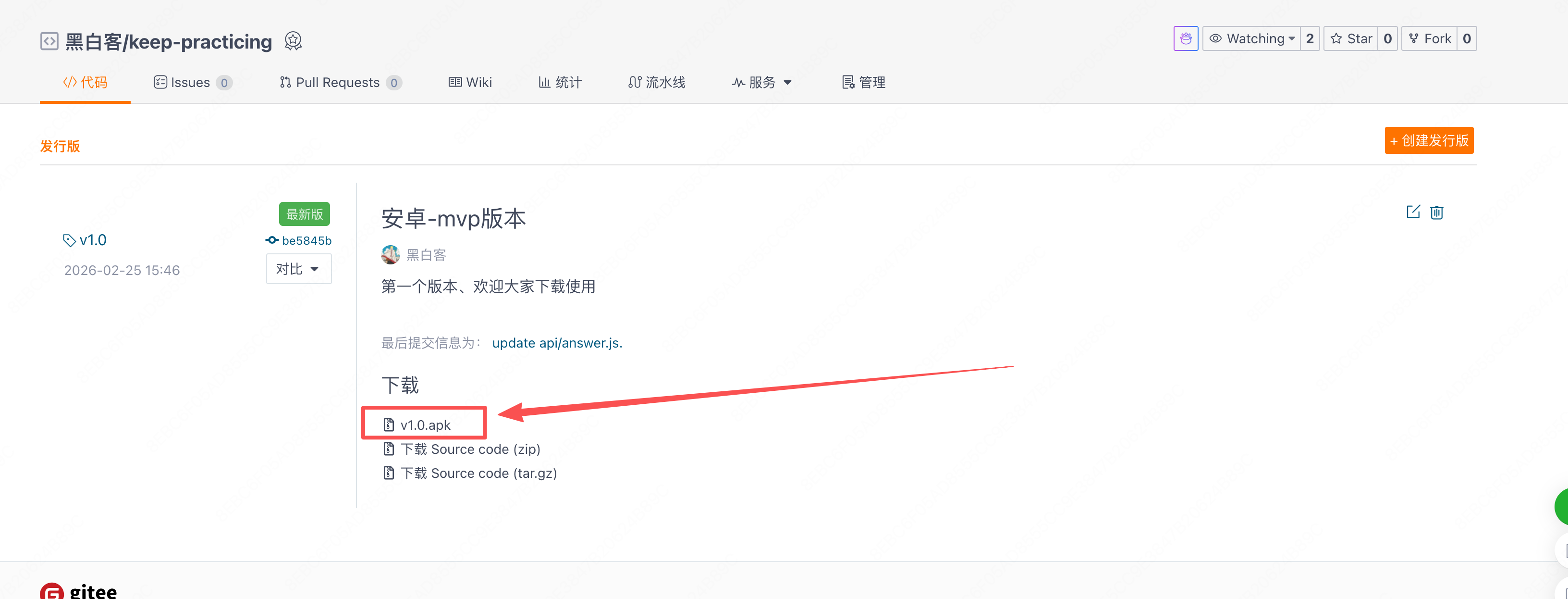Image resolution: width=1568 pixels, height=599 pixels.
Task: Download Source code (zip)
Action: tap(470, 449)
